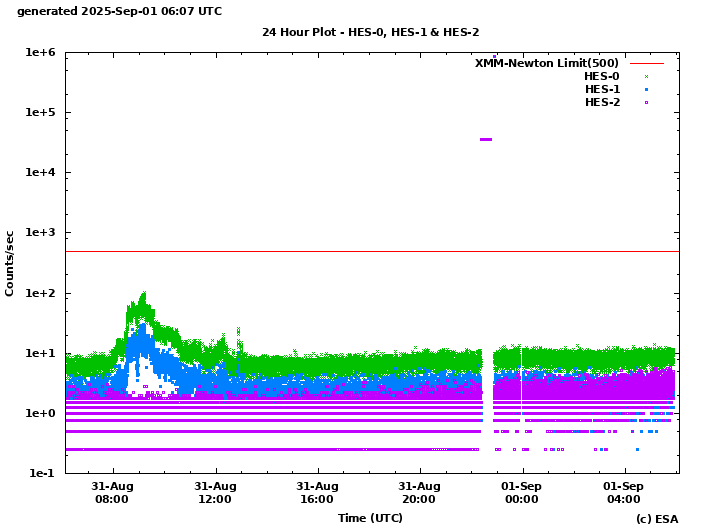
Task: Click the 'Time (UTC)' x-axis title
Action: point(370,518)
